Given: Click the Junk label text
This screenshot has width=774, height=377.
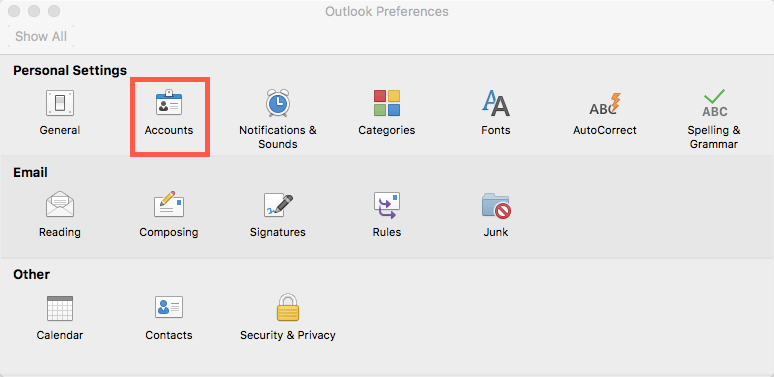Looking at the screenshot, I should click(x=496, y=232).
